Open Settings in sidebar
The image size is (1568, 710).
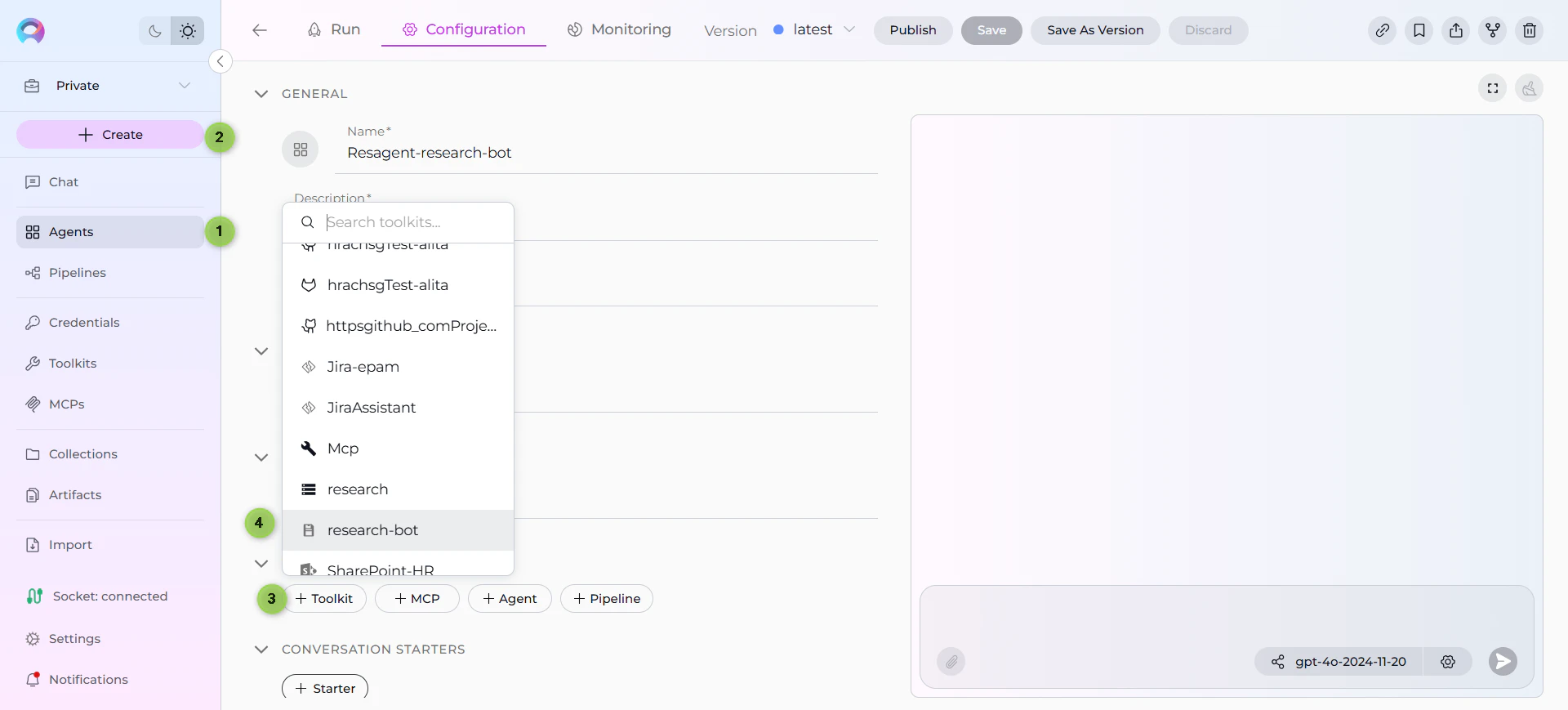coord(110,639)
